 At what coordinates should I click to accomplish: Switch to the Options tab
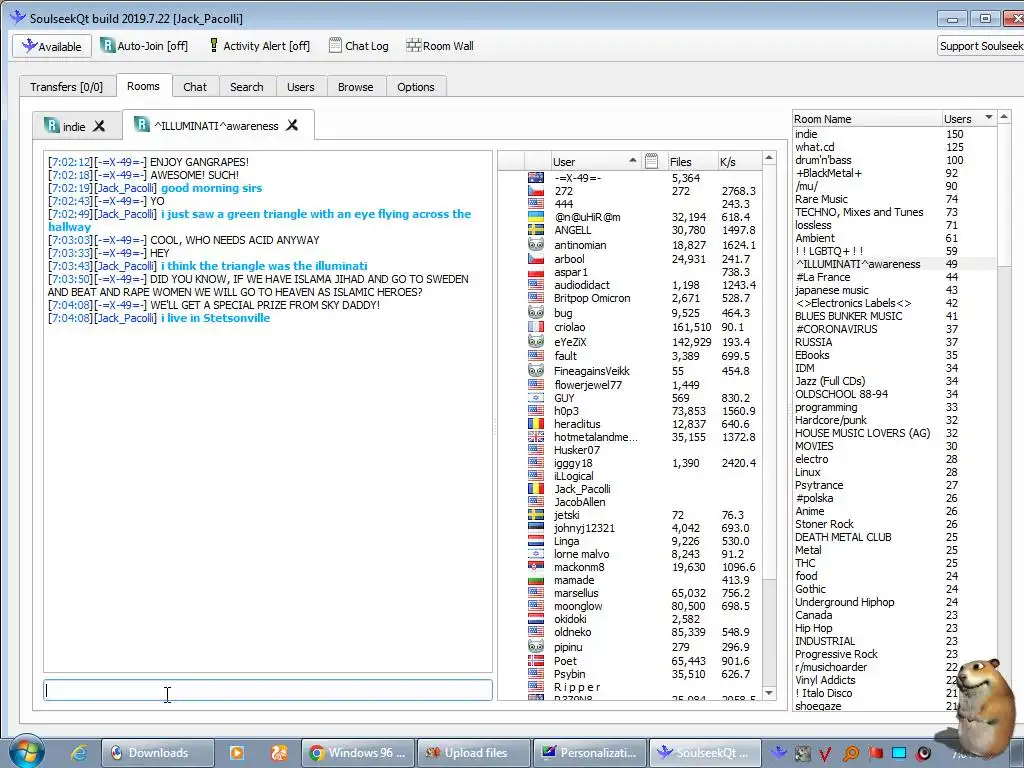[415, 87]
